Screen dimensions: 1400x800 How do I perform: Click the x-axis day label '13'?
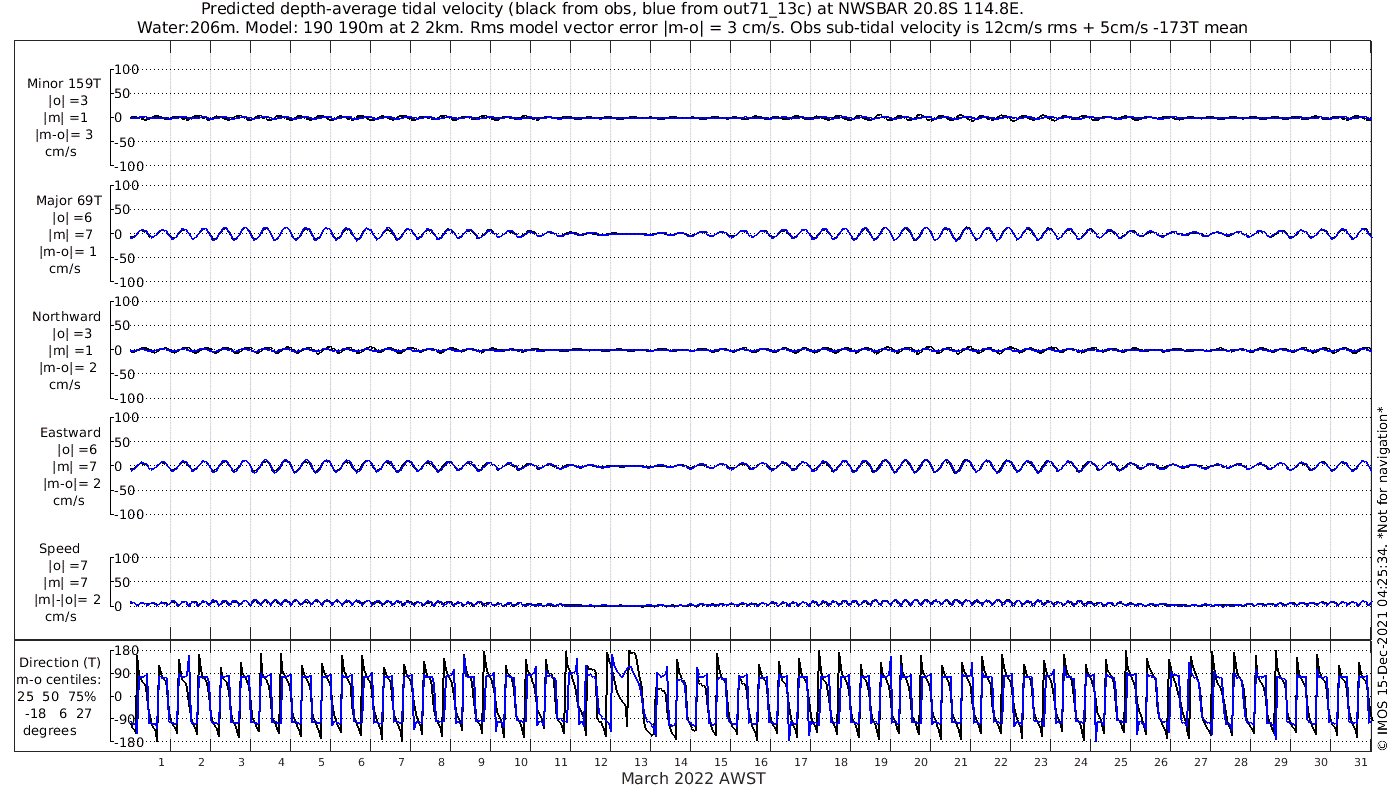[x=641, y=762]
